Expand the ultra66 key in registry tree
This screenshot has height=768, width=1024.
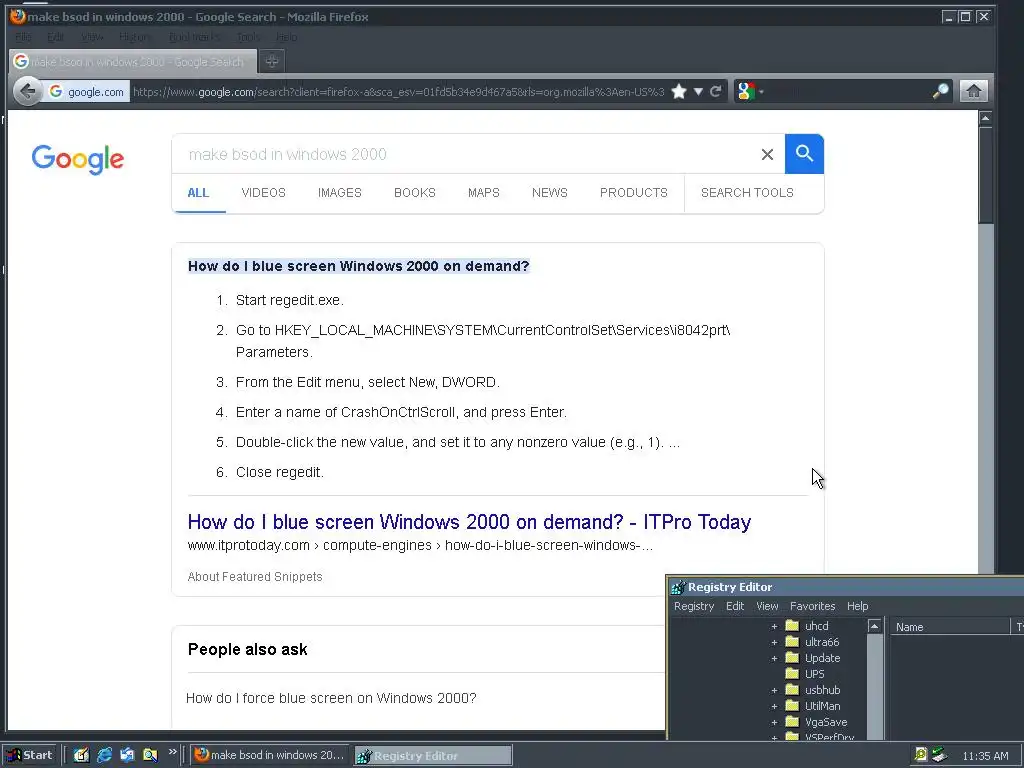774,643
